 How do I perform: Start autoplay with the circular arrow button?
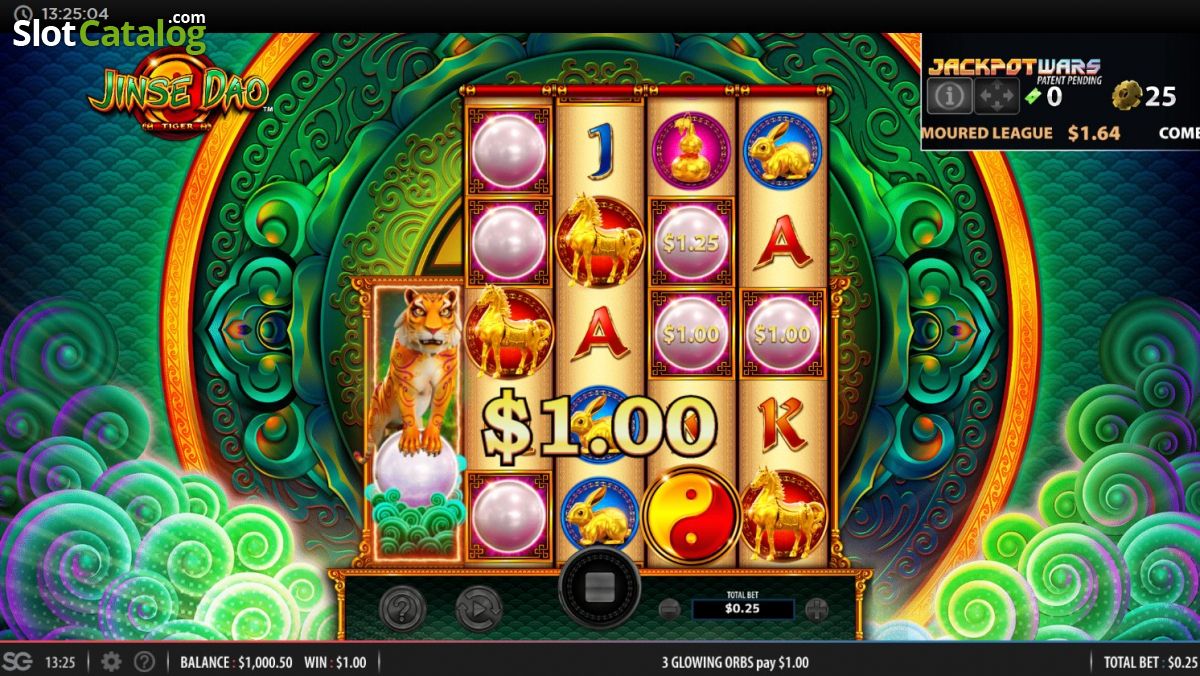click(x=478, y=608)
